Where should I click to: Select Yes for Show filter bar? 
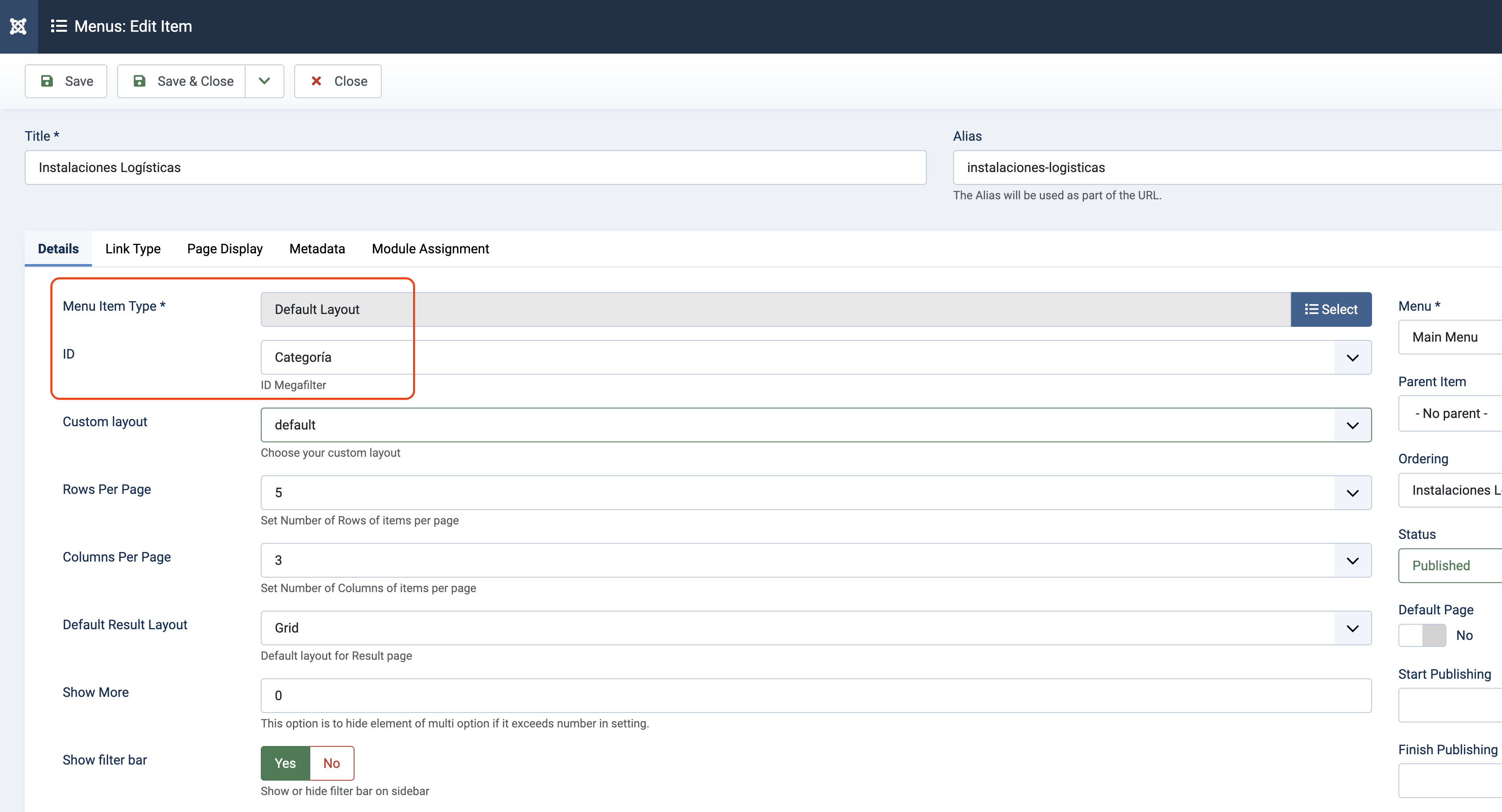coord(285,763)
